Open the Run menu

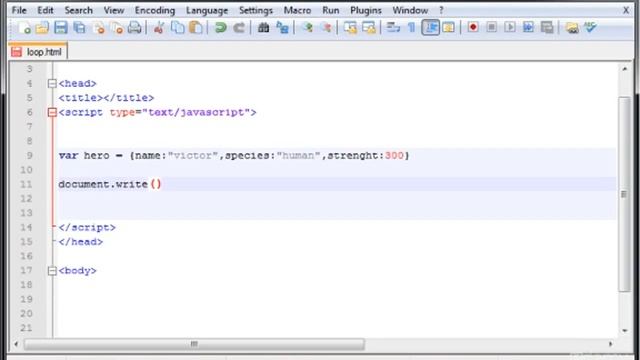[x=331, y=10]
